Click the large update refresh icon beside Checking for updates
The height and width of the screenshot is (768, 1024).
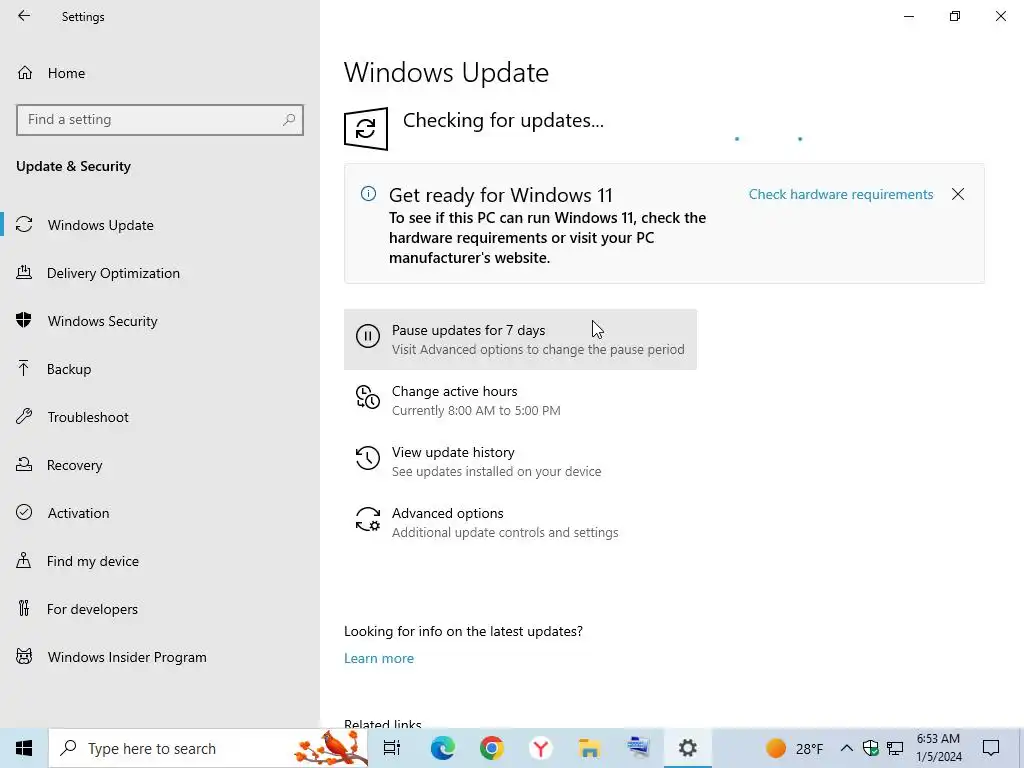pyautogui.click(x=366, y=129)
